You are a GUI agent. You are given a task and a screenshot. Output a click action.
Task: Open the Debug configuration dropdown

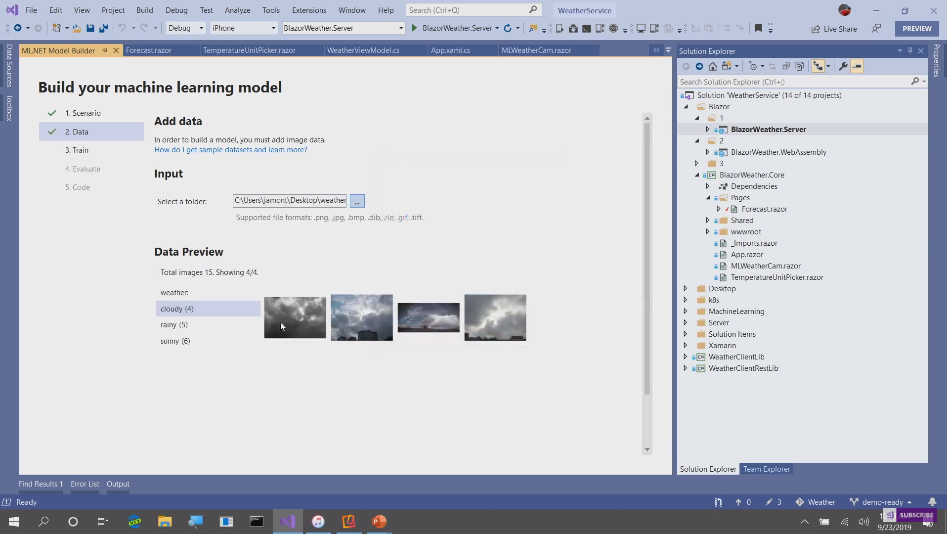point(185,28)
